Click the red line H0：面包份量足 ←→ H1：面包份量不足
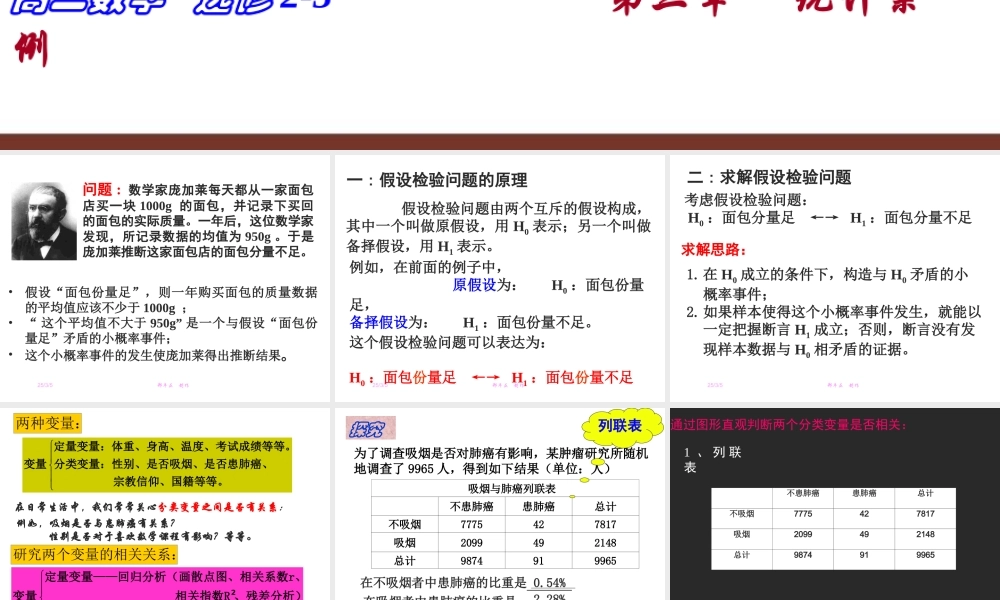 [491, 377]
